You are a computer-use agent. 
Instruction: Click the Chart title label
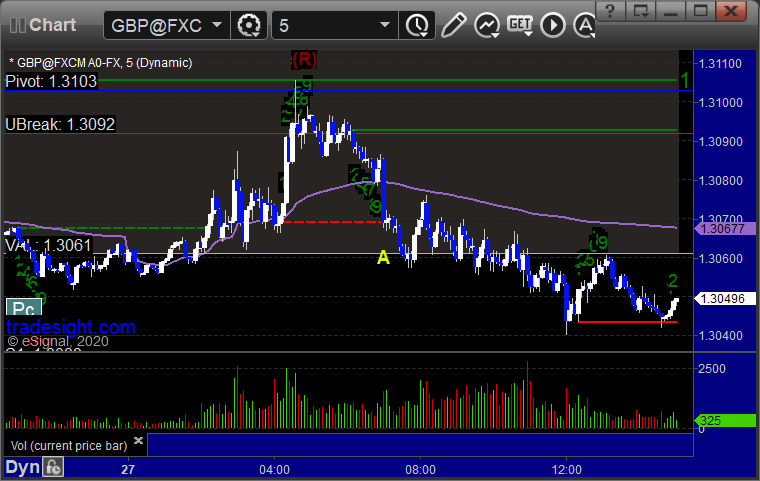tap(52, 25)
